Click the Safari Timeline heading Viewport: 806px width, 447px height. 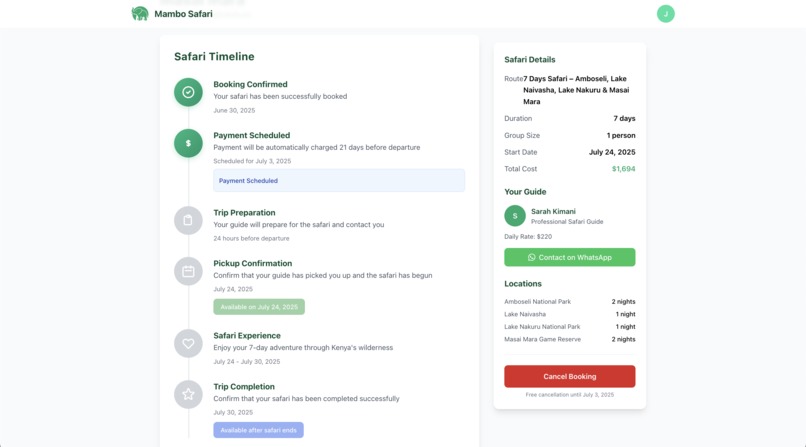(x=214, y=57)
